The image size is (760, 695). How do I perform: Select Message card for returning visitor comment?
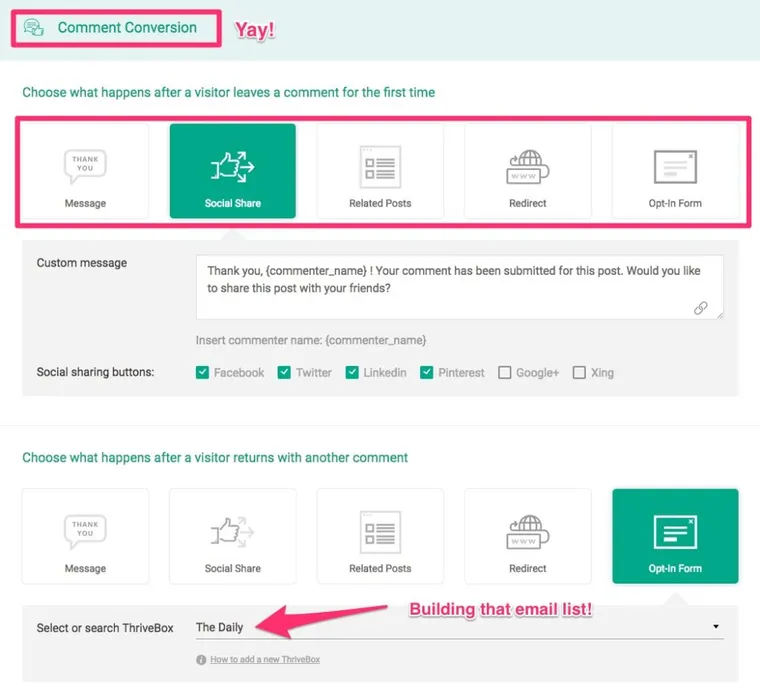pyautogui.click(x=85, y=536)
